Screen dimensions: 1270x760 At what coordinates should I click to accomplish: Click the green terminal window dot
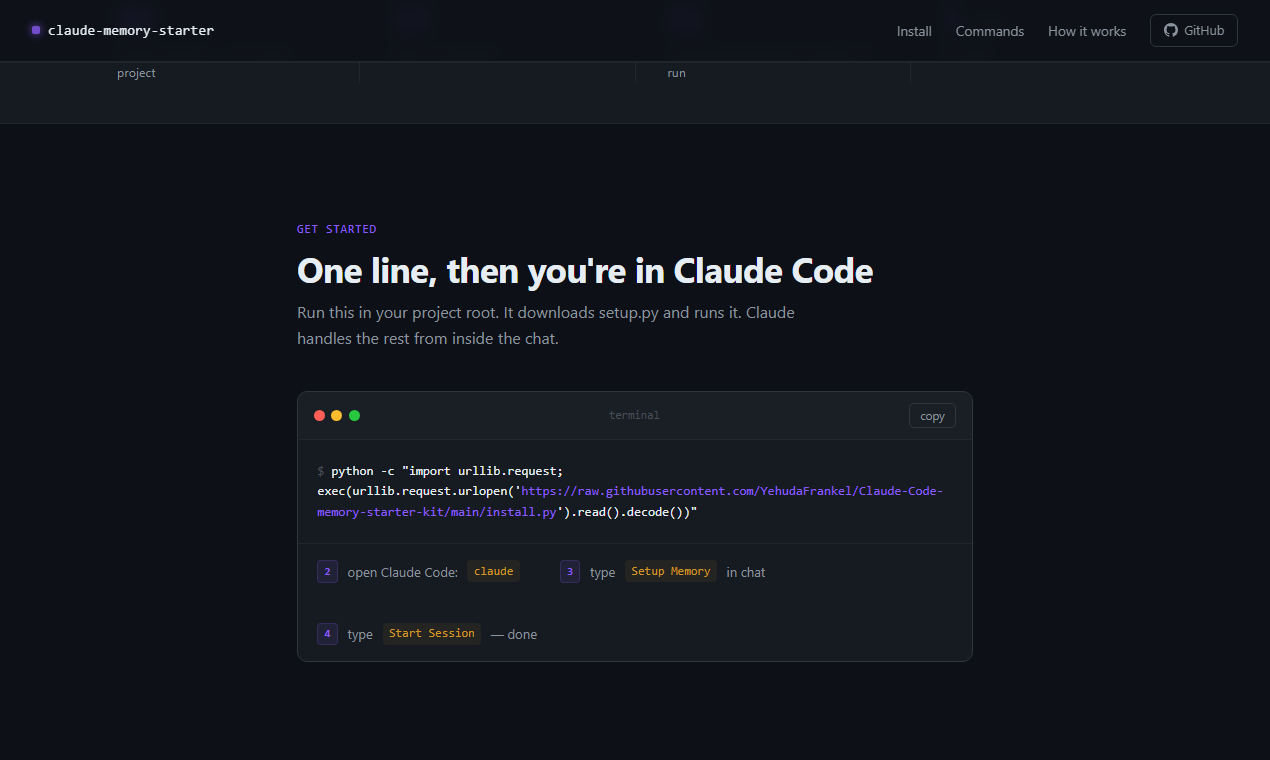click(x=355, y=415)
